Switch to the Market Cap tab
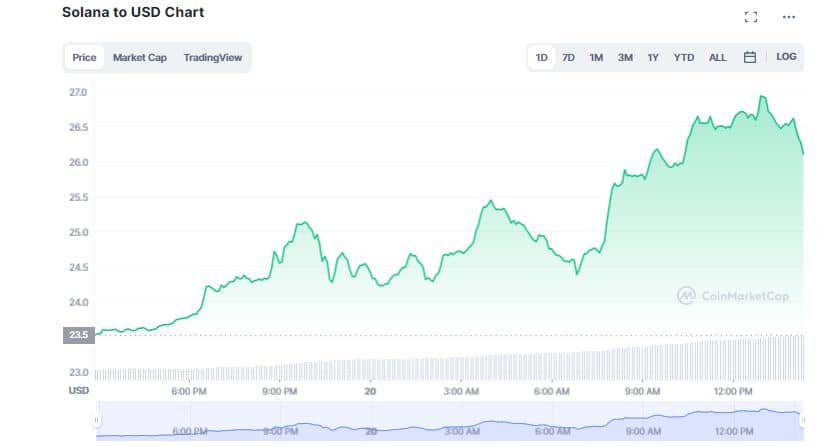Image resolution: width=831 pixels, height=446 pixels. [x=140, y=57]
